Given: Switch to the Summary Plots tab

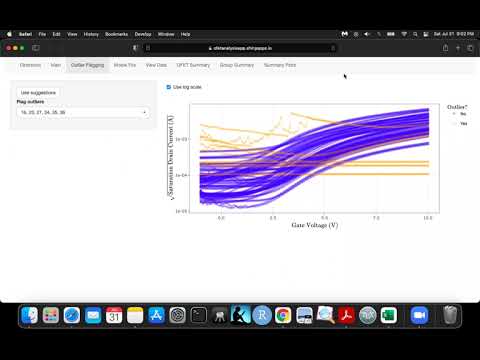Looking at the screenshot, I should pyautogui.click(x=280, y=65).
